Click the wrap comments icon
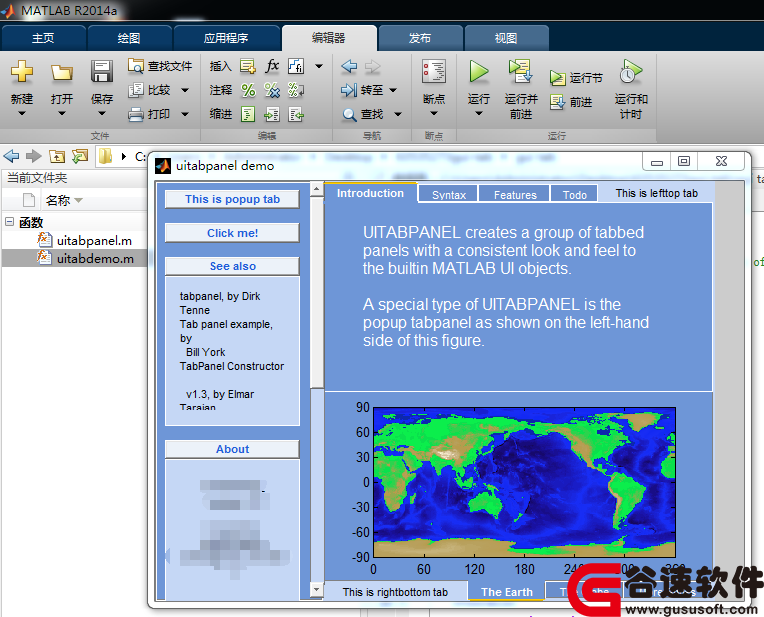Viewport: 764px width, 617px height. pos(296,90)
